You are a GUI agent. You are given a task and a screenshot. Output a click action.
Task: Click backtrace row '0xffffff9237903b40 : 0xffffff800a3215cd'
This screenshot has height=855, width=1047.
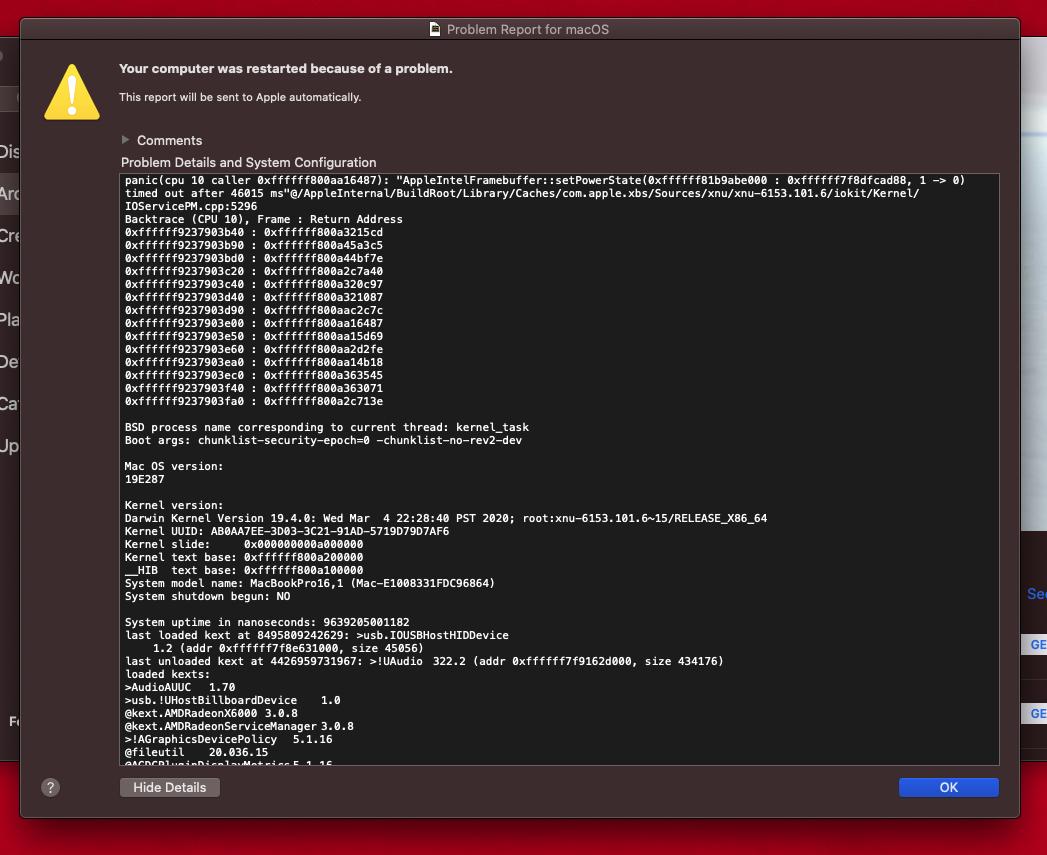point(254,232)
